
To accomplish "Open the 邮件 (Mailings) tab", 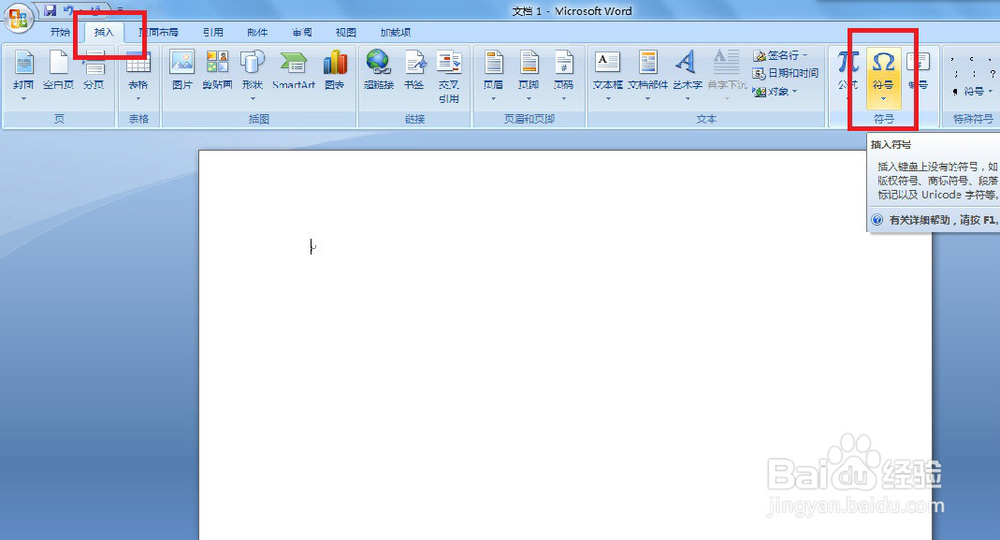I will (x=258, y=32).
